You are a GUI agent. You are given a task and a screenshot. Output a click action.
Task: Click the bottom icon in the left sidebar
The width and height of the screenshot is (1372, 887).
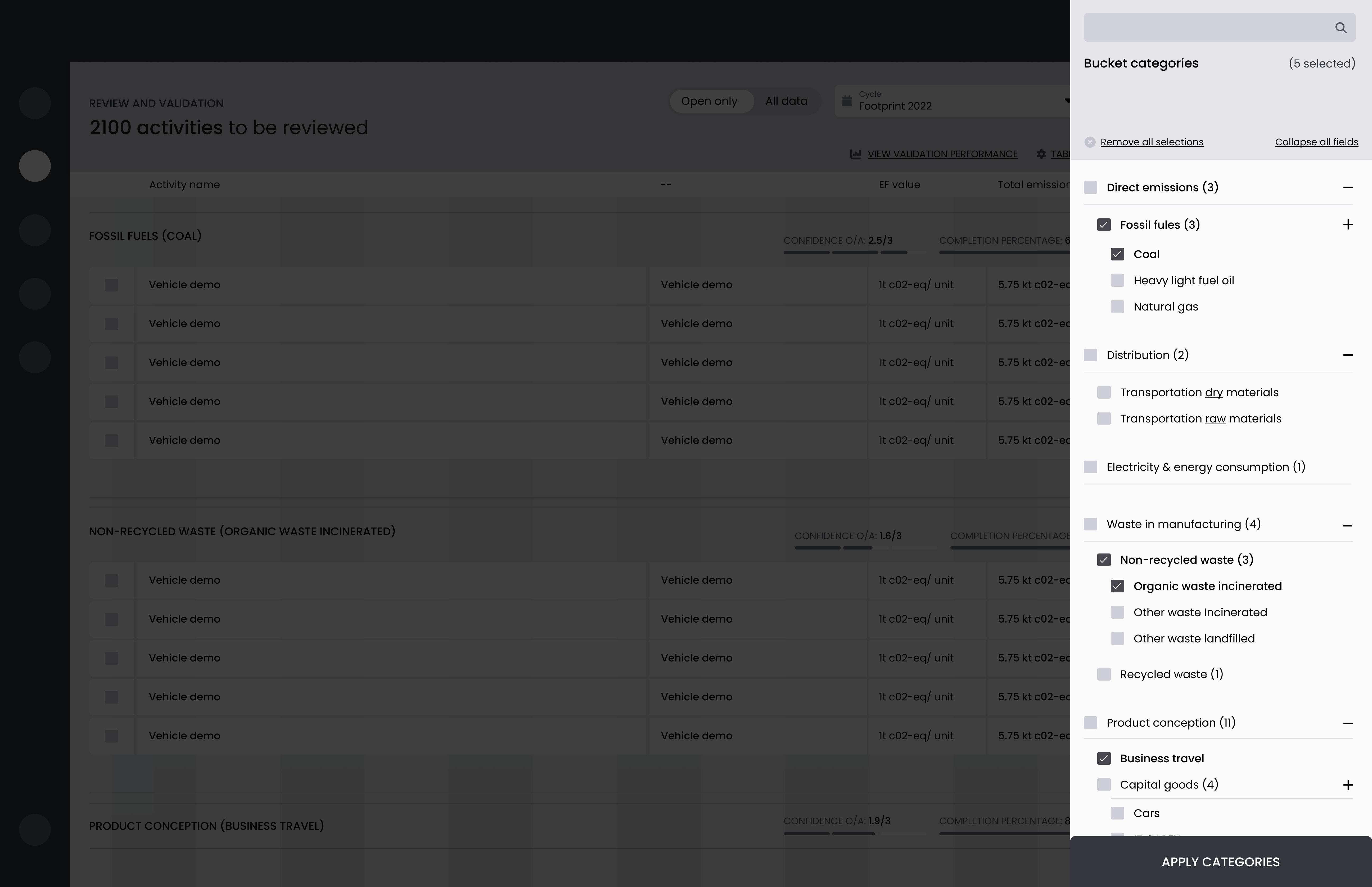pos(35,829)
